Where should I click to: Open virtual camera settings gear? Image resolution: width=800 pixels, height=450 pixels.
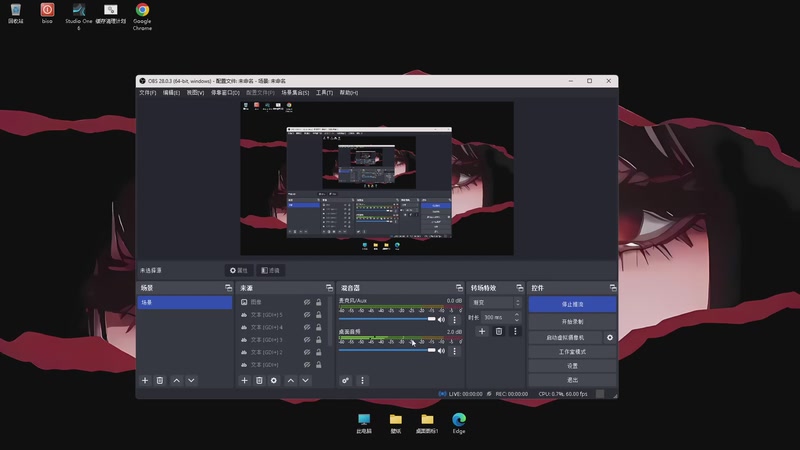(610, 337)
